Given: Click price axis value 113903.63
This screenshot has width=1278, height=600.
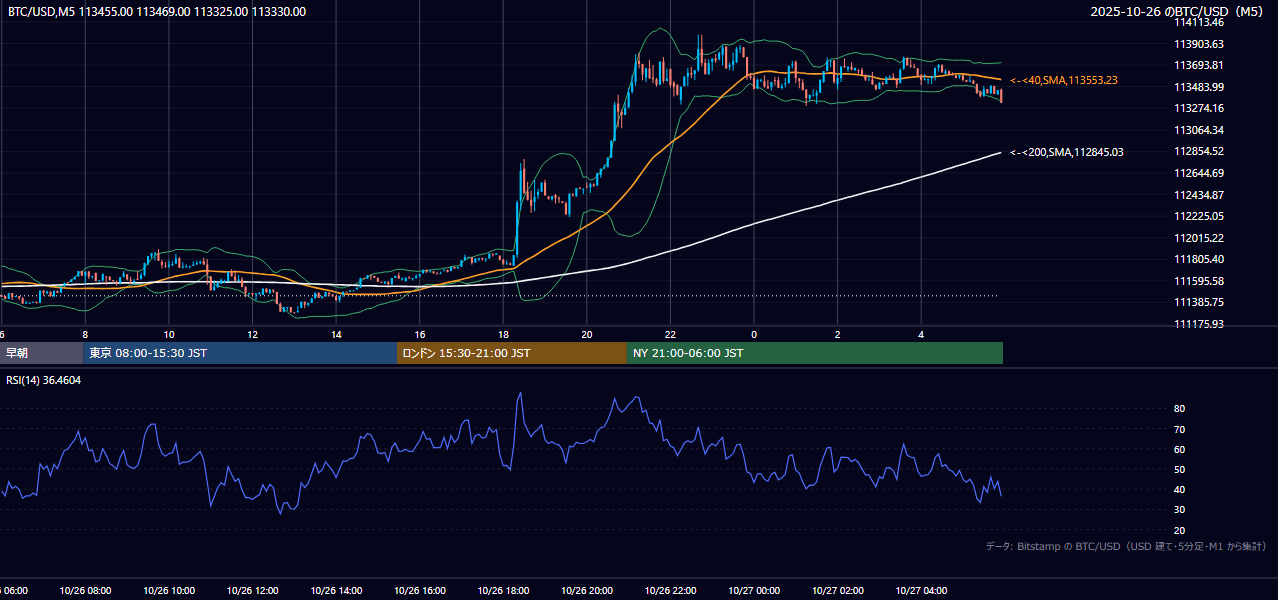Looking at the screenshot, I should (x=1198, y=44).
